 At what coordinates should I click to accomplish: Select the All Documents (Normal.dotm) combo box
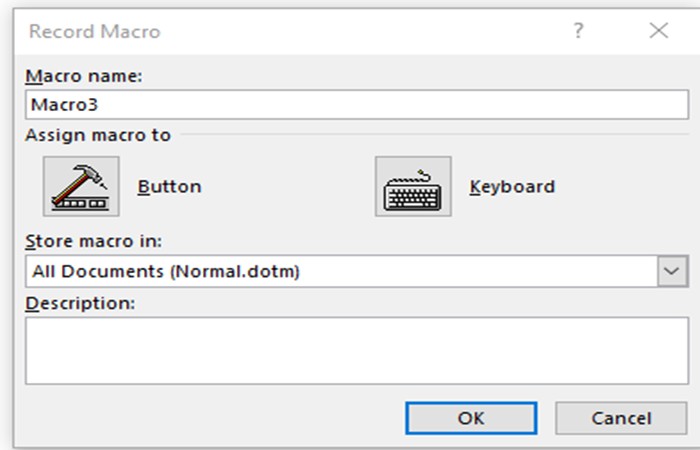340,271
